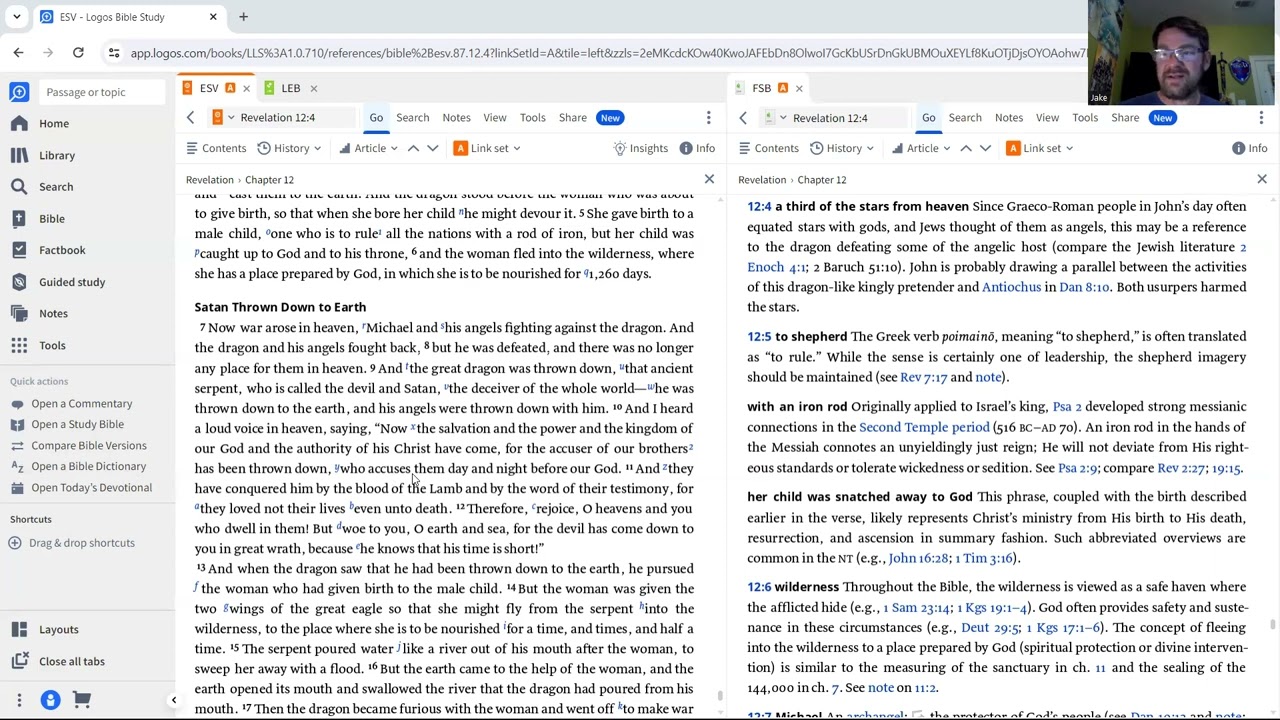This screenshot has width=1280, height=720.
Task: Select the ESV tab
Action: coord(208,88)
